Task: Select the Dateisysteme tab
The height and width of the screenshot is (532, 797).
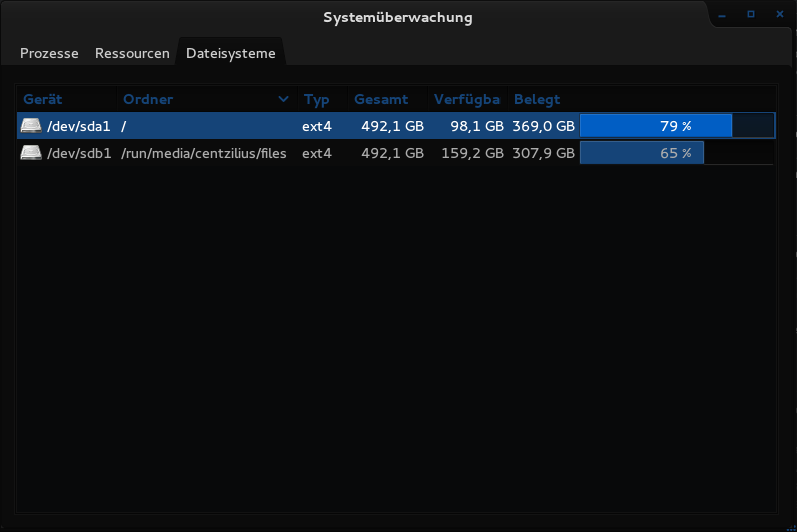Action: point(230,53)
